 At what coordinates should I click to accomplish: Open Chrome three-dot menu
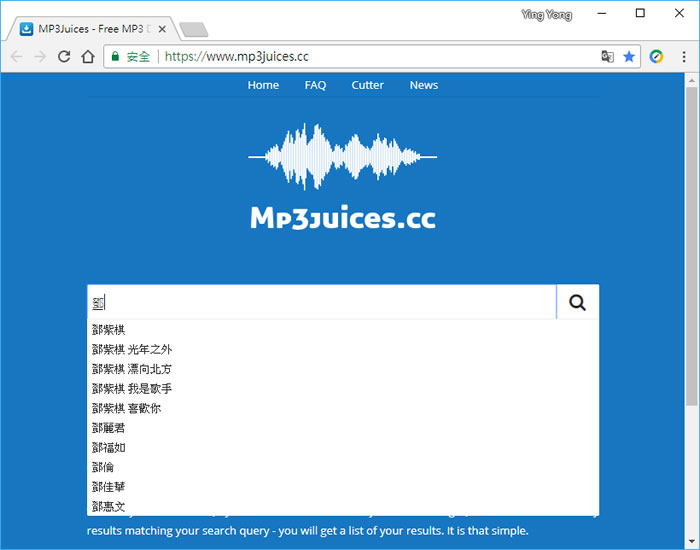click(684, 56)
